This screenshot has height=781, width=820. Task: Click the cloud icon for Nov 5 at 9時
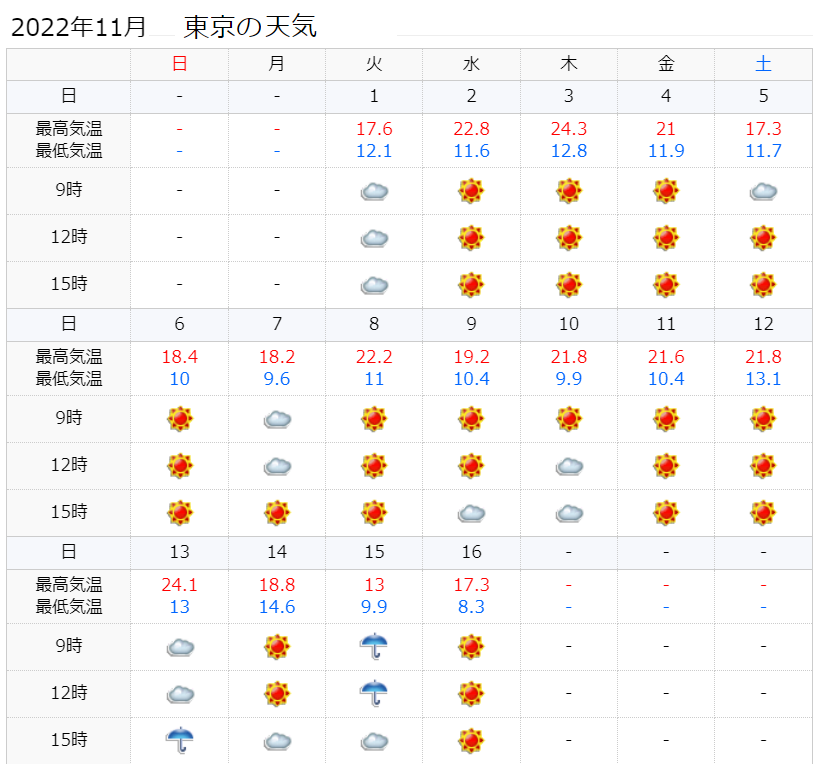point(763,191)
